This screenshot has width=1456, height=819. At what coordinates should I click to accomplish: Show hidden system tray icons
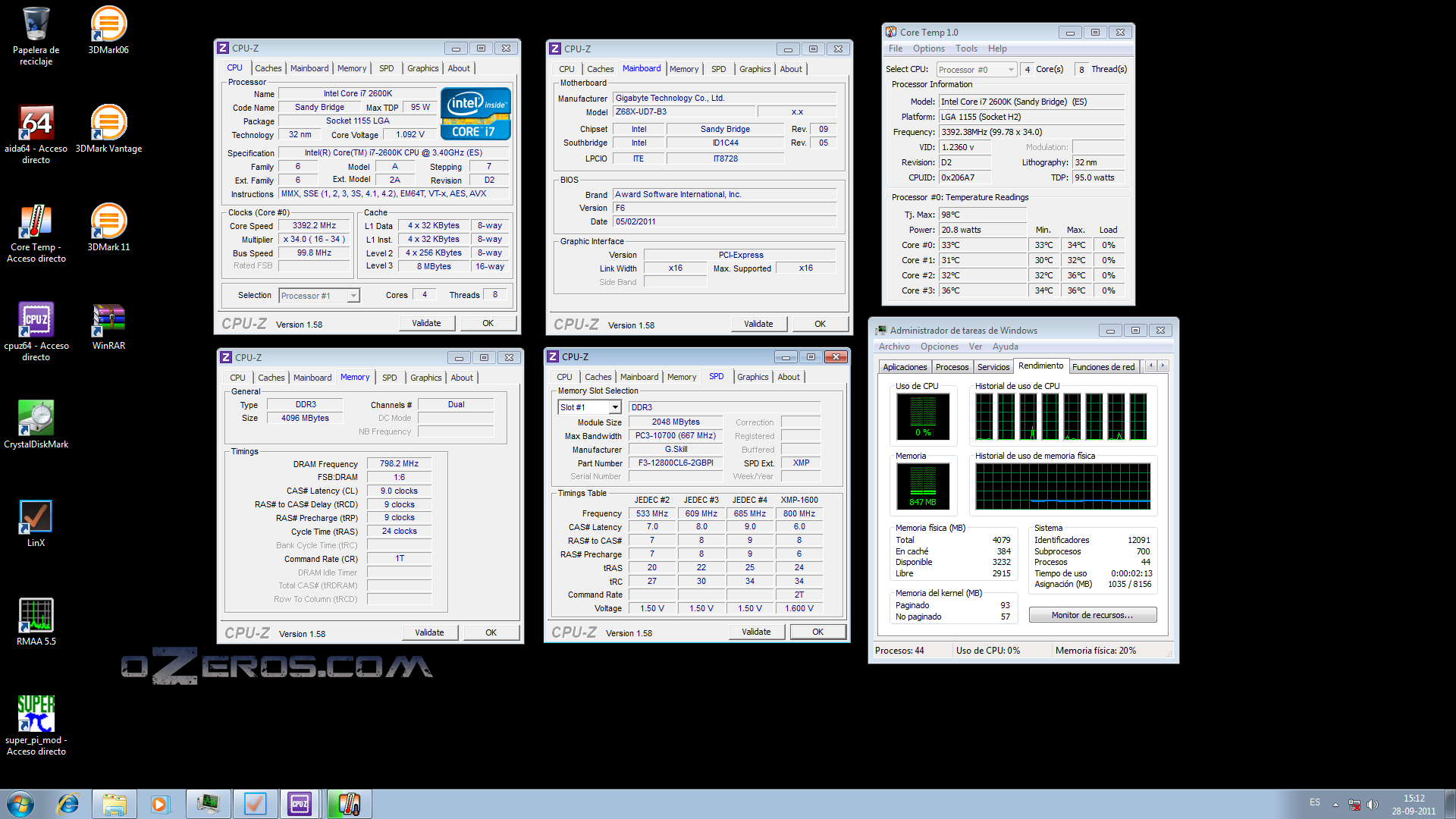pos(1335,805)
